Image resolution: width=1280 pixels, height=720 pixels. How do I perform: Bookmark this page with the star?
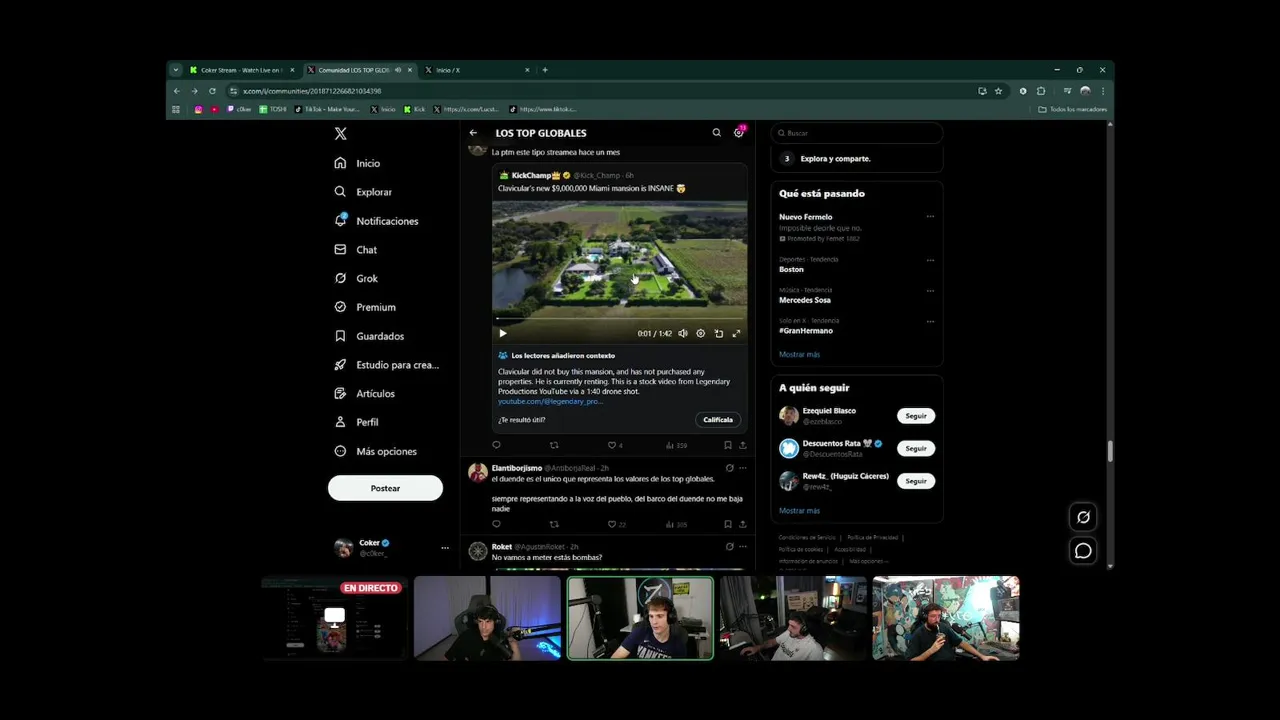[x=998, y=91]
